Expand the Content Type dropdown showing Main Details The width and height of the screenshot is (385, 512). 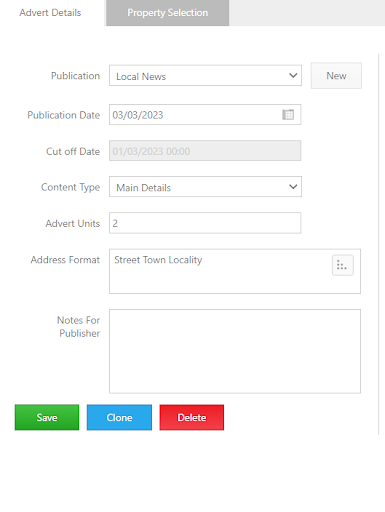tap(205, 187)
